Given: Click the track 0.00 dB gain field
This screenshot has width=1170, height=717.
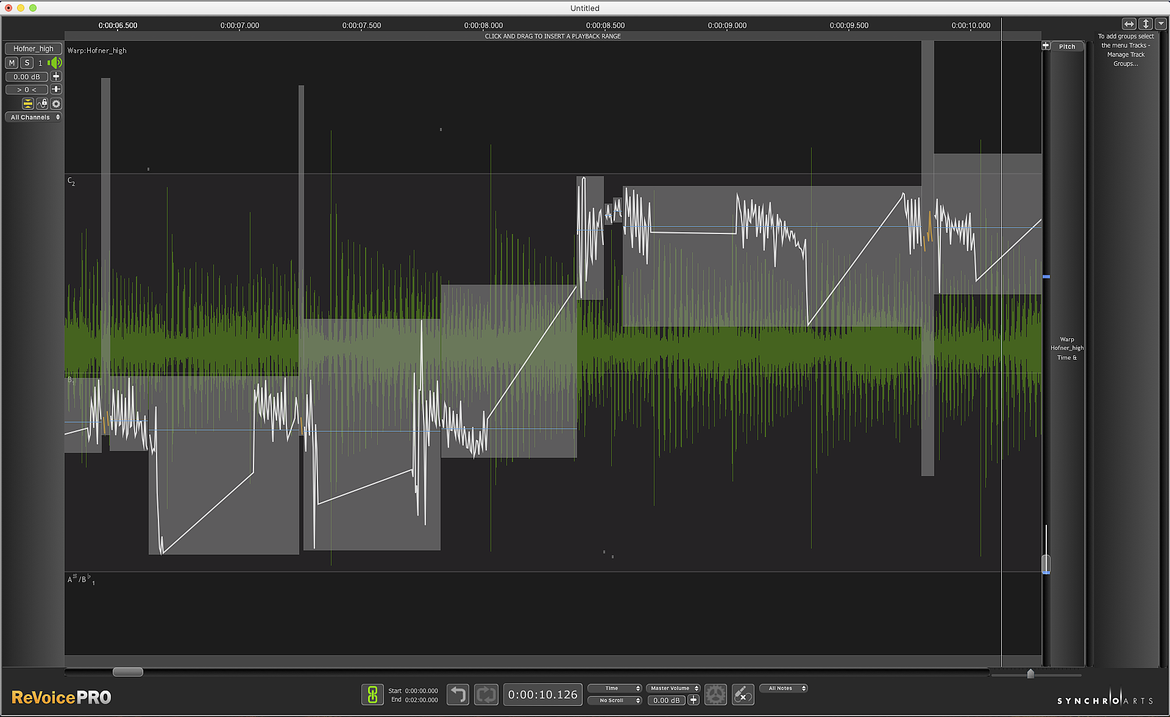Looking at the screenshot, I should pos(27,77).
